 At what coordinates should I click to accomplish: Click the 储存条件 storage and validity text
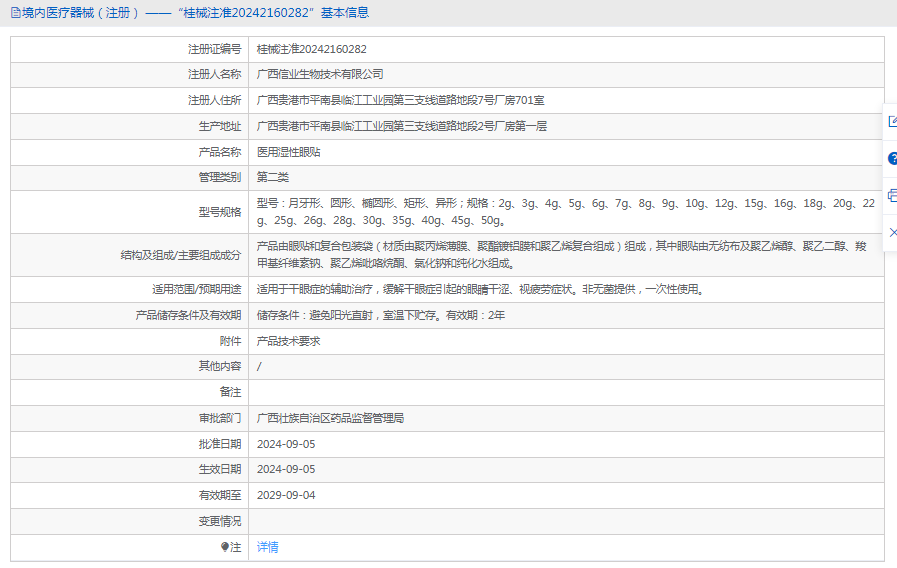pyautogui.click(x=380, y=315)
